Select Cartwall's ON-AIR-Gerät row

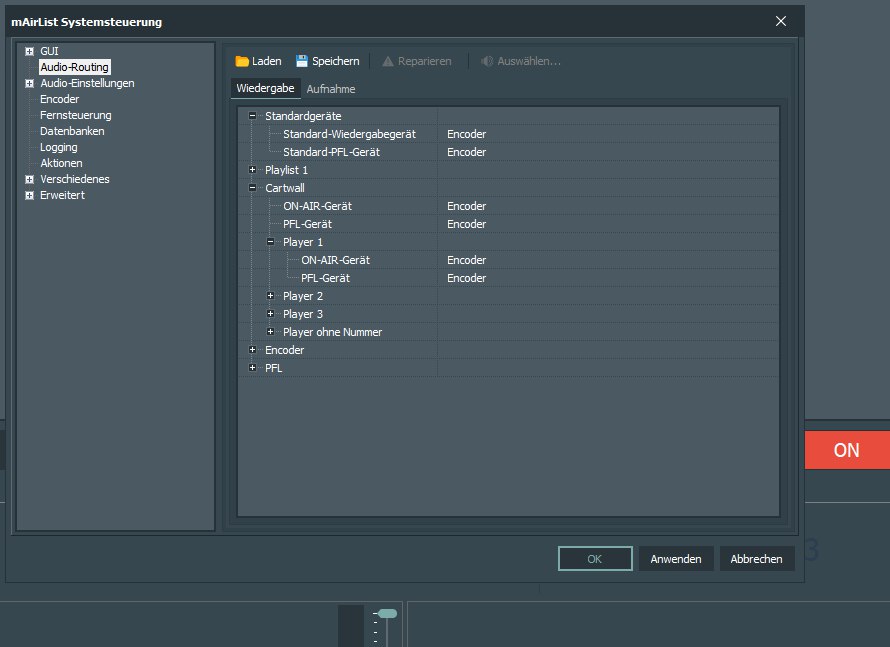coord(508,206)
